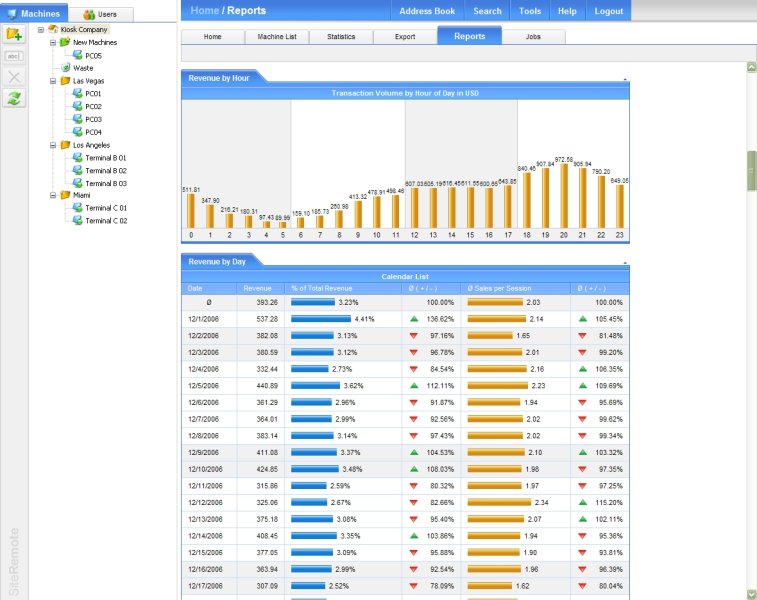Switch to the Users tab
The height and width of the screenshot is (600, 757).
click(100, 14)
